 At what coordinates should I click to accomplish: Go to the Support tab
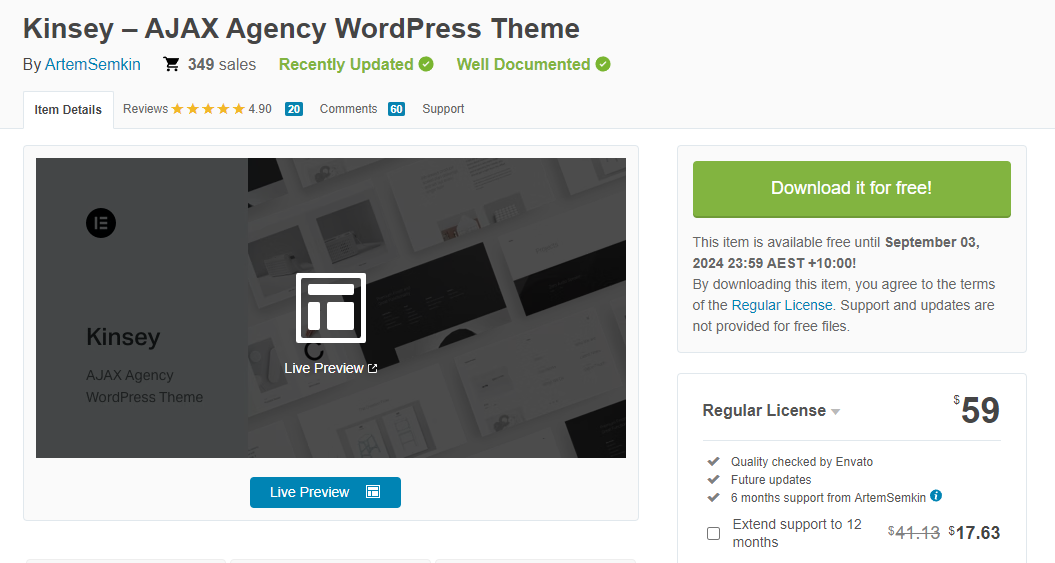coord(443,109)
